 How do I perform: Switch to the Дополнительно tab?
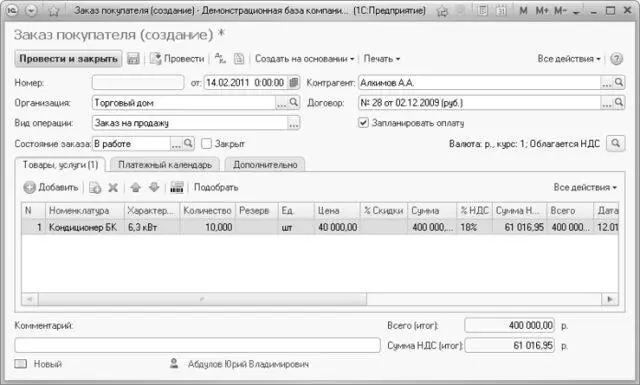(x=265, y=165)
